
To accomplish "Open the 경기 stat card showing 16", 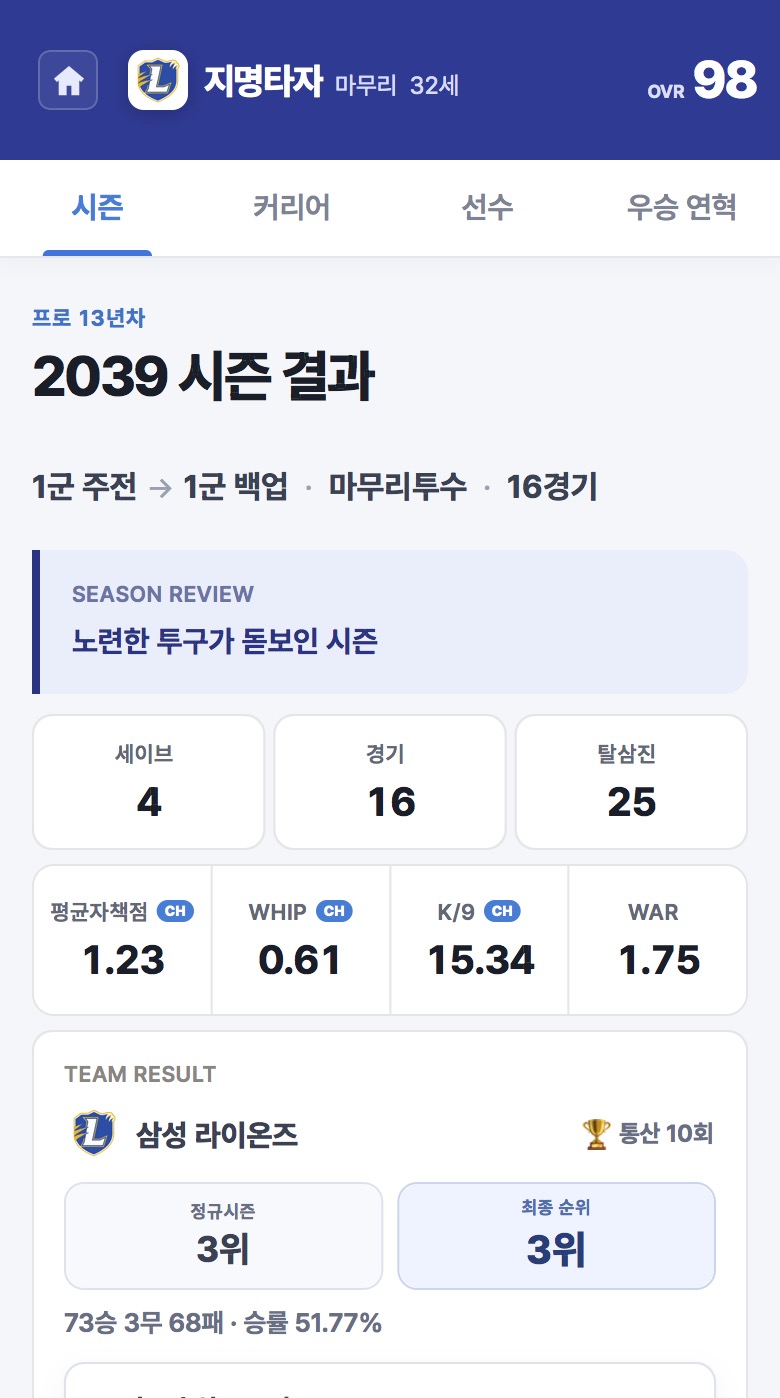I will pyautogui.click(x=390, y=782).
